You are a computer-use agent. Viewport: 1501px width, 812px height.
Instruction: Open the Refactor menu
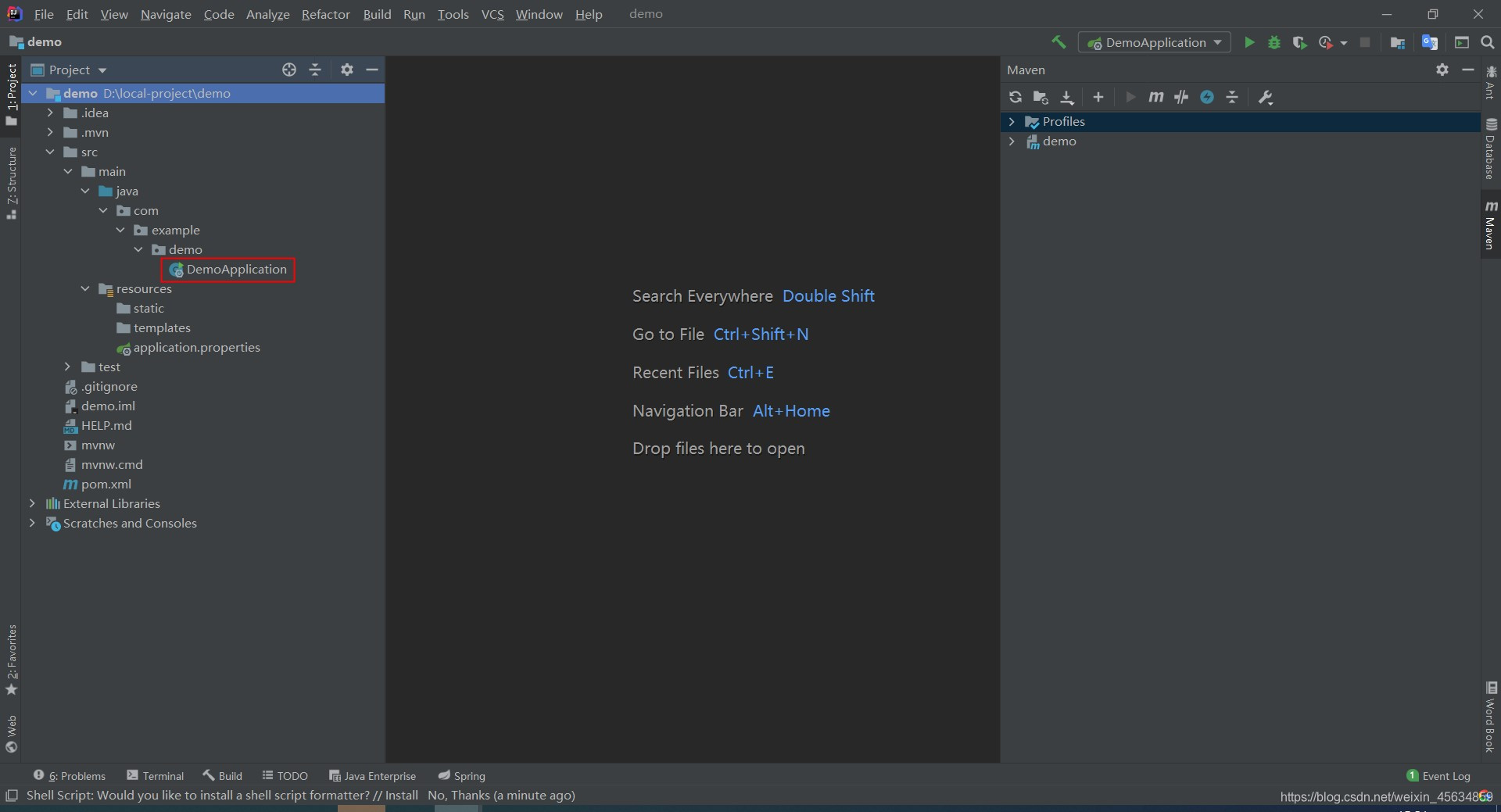pos(326,14)
